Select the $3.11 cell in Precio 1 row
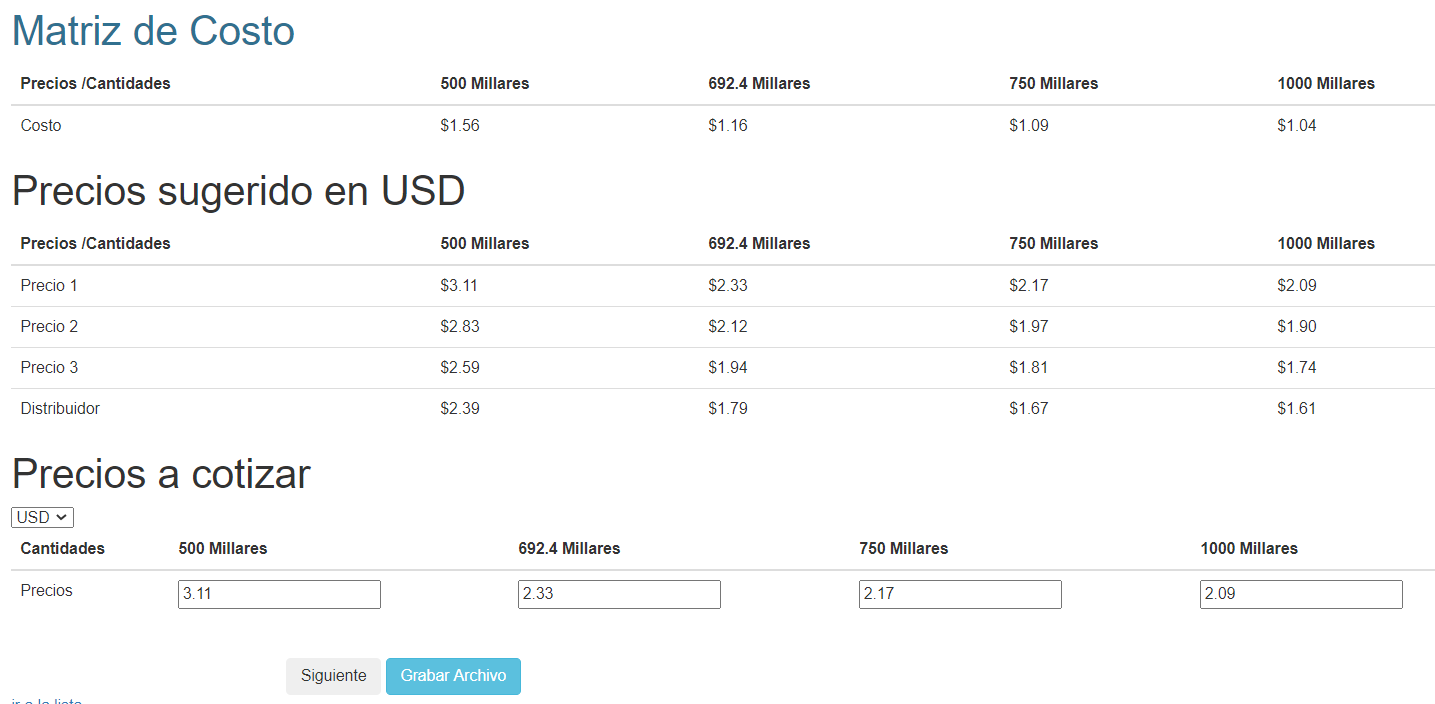This screenshot has height=704, width=1435. click(x=459, y=286)
